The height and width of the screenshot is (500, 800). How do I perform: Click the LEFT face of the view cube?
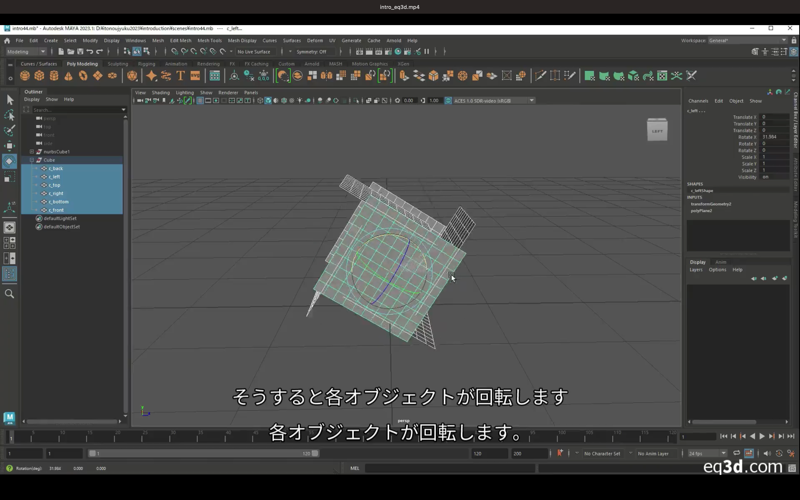click(657, 131)
